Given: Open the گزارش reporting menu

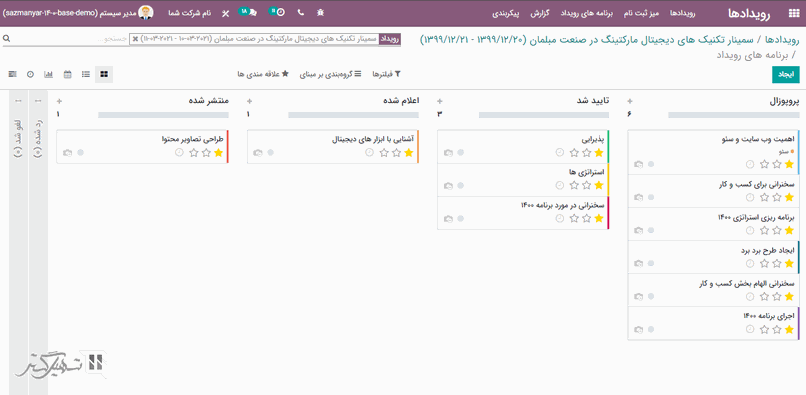Looking at the screenshot, I should 540,13.
